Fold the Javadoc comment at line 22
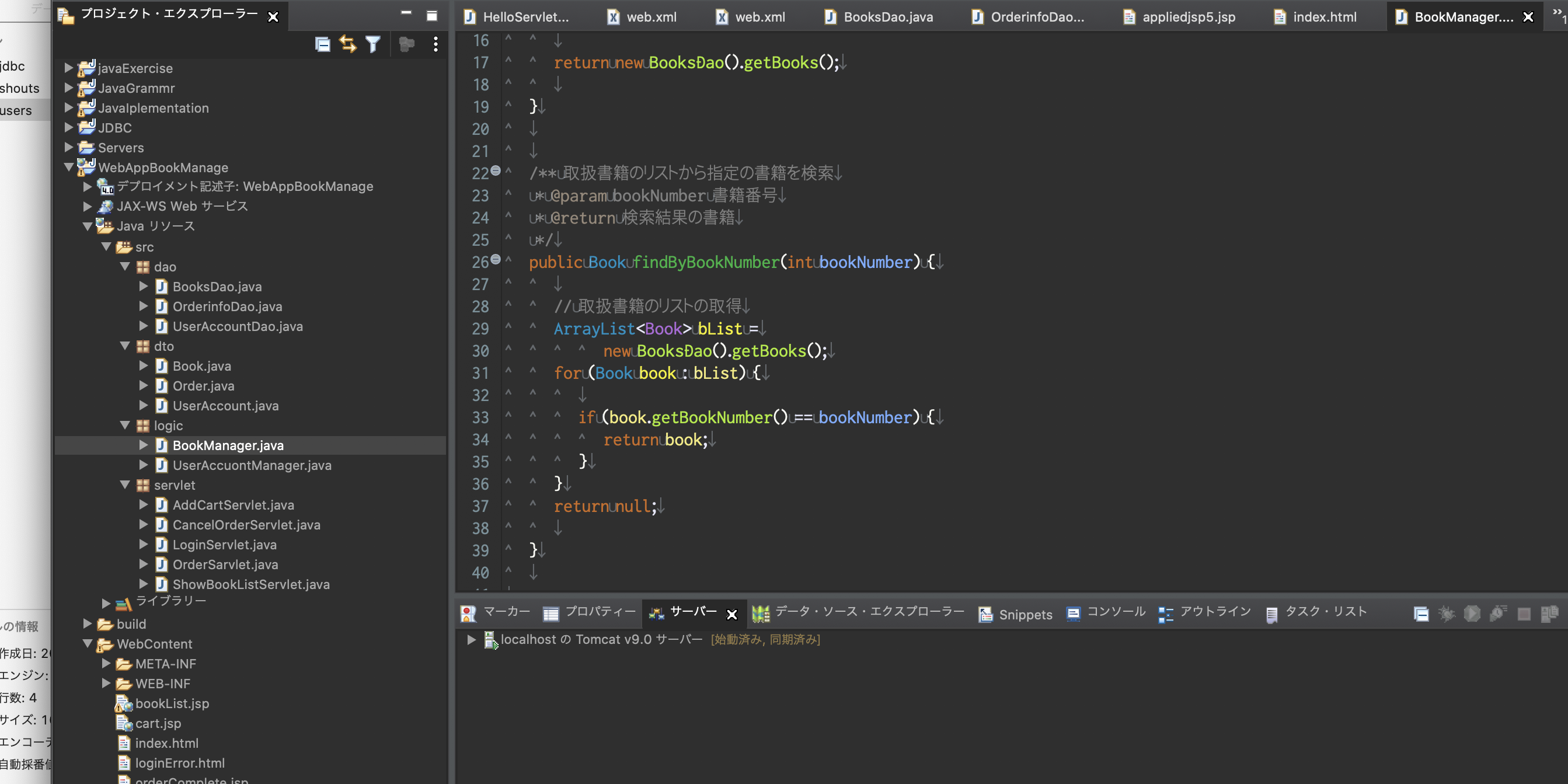Viewport: 1568px width, 784px height. pos(496,171)
